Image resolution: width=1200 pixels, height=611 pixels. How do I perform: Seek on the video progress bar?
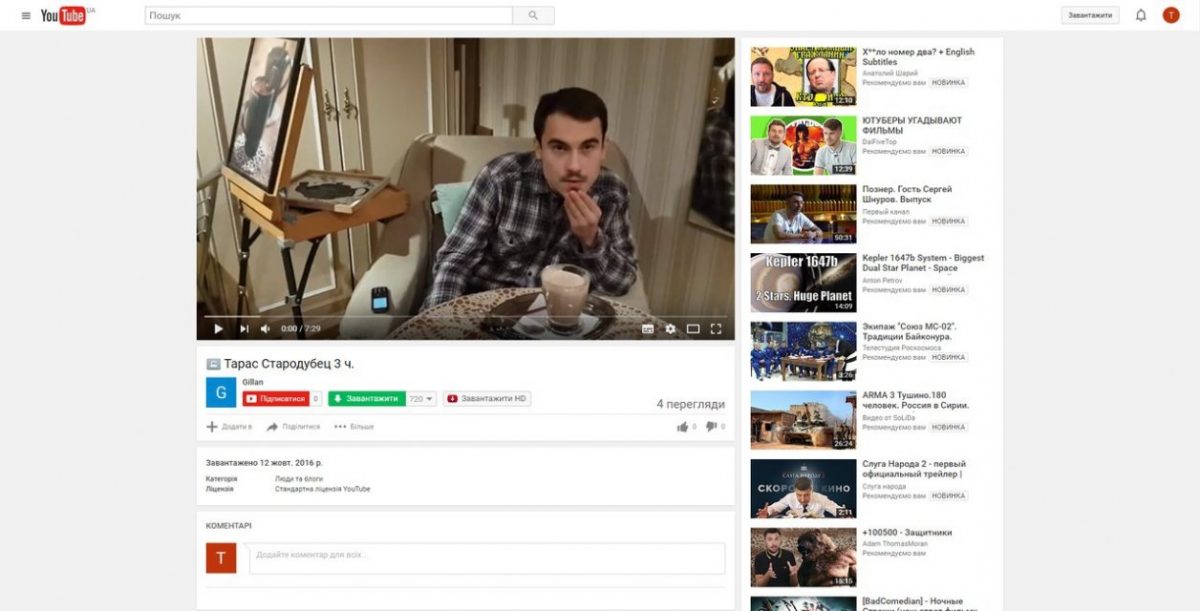pyautogui.click(x=465, y=316)
